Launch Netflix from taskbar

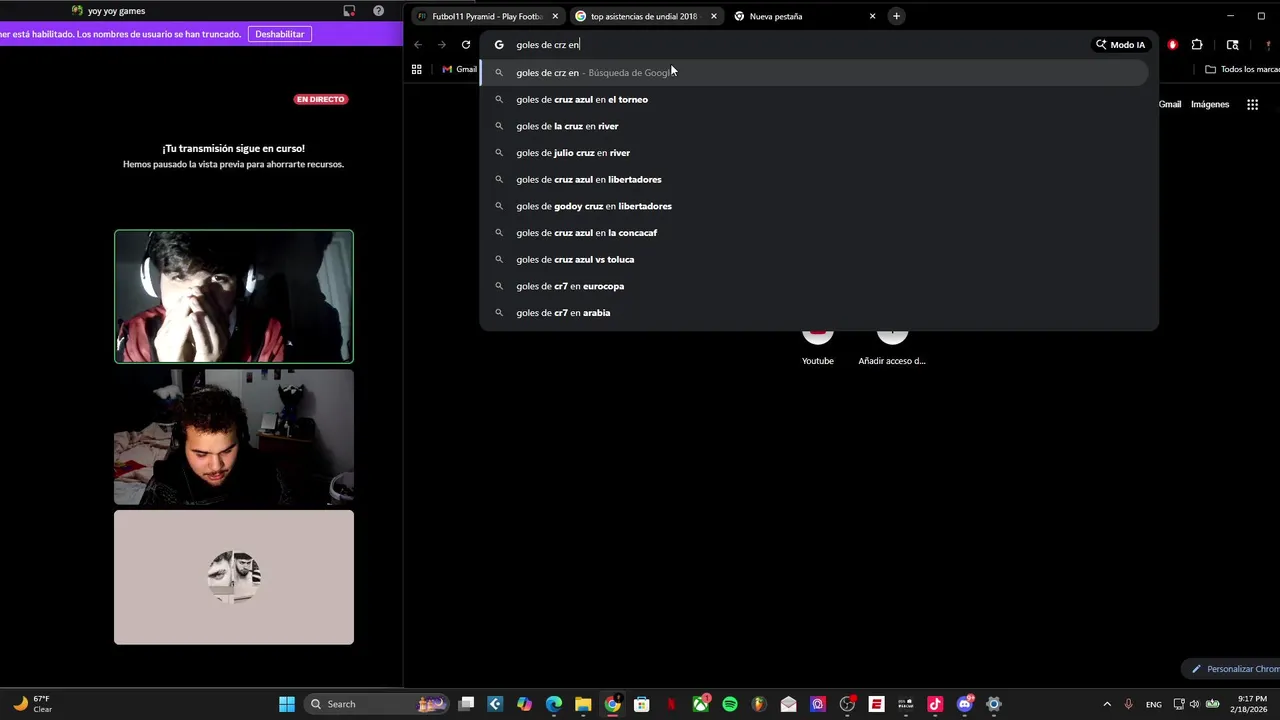pyautogui.click(x=671, y=704)
